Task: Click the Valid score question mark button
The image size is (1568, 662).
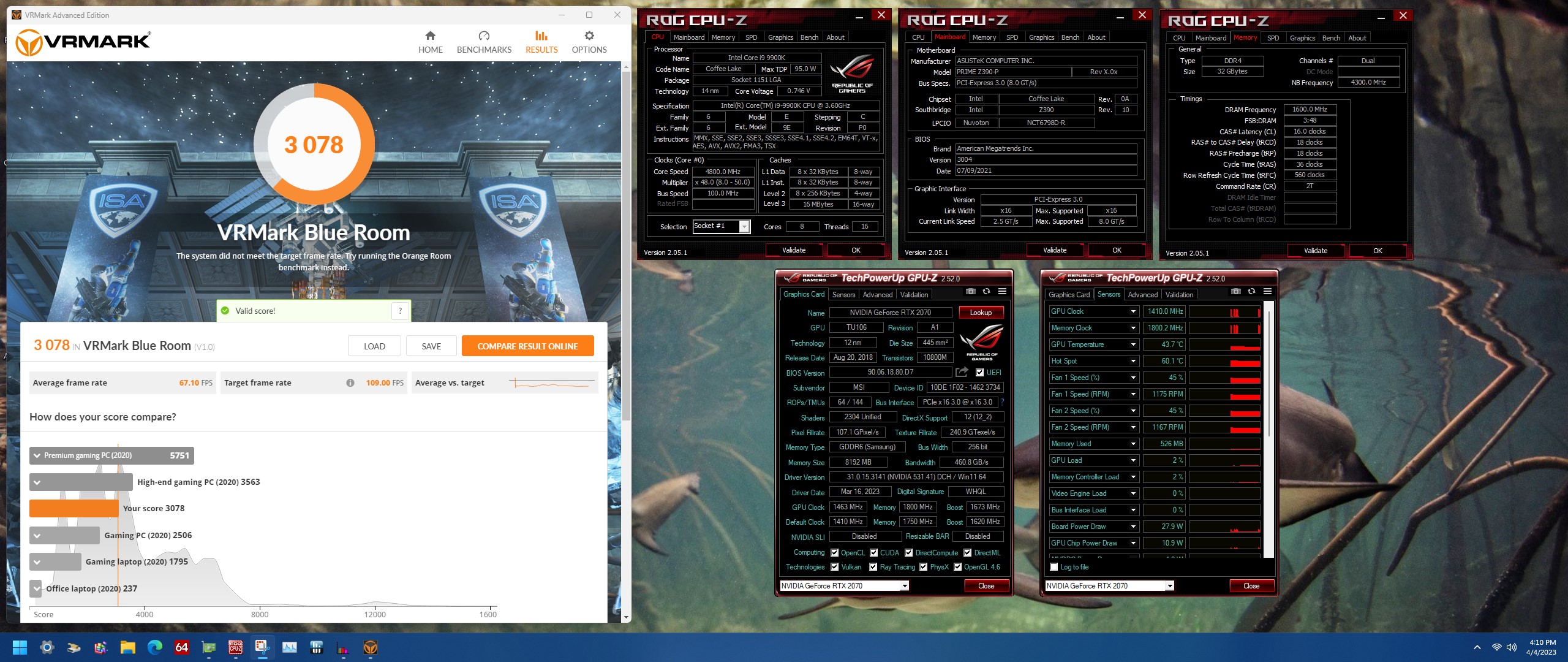Action: coord(400,311)
